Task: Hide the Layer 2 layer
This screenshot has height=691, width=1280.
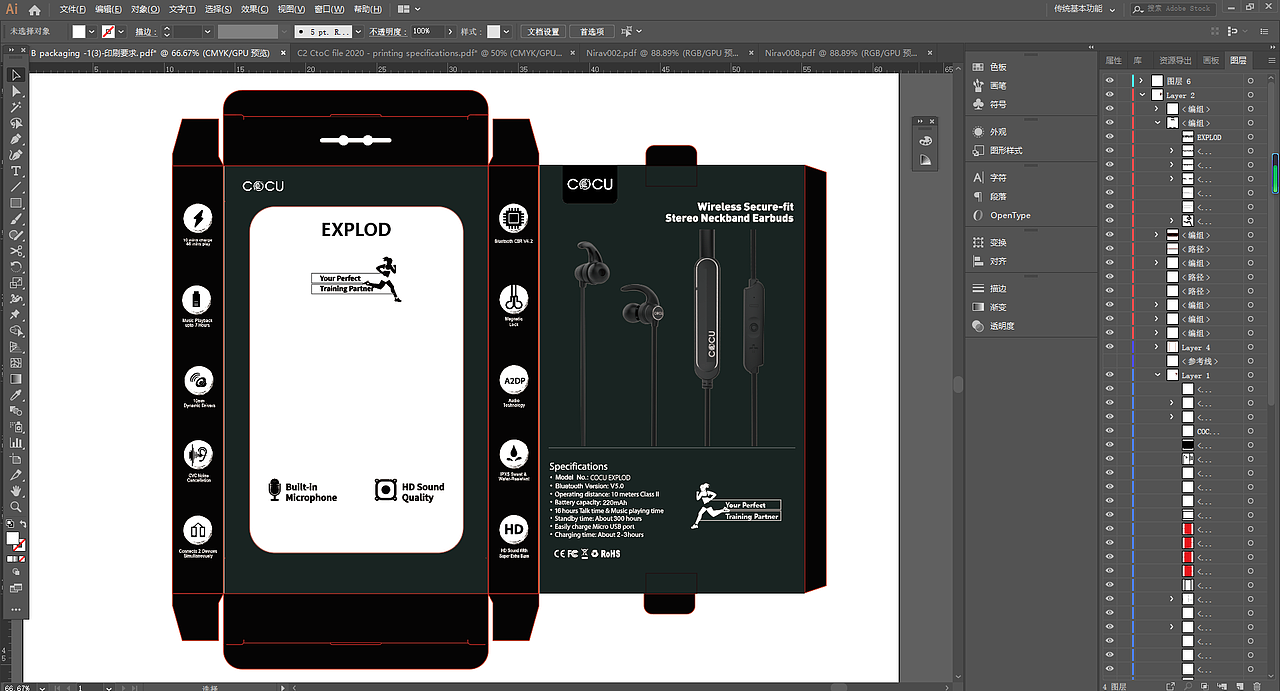Action: click(1109, 95)
